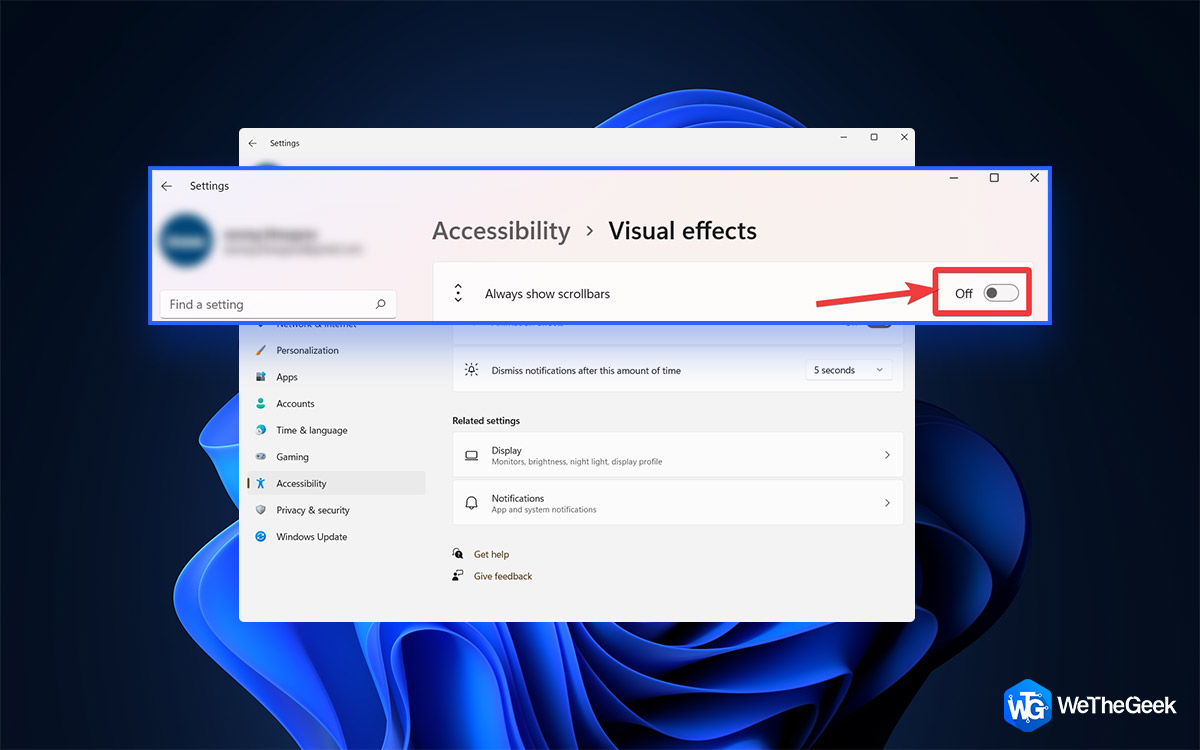Click the Get help icon

458,554
